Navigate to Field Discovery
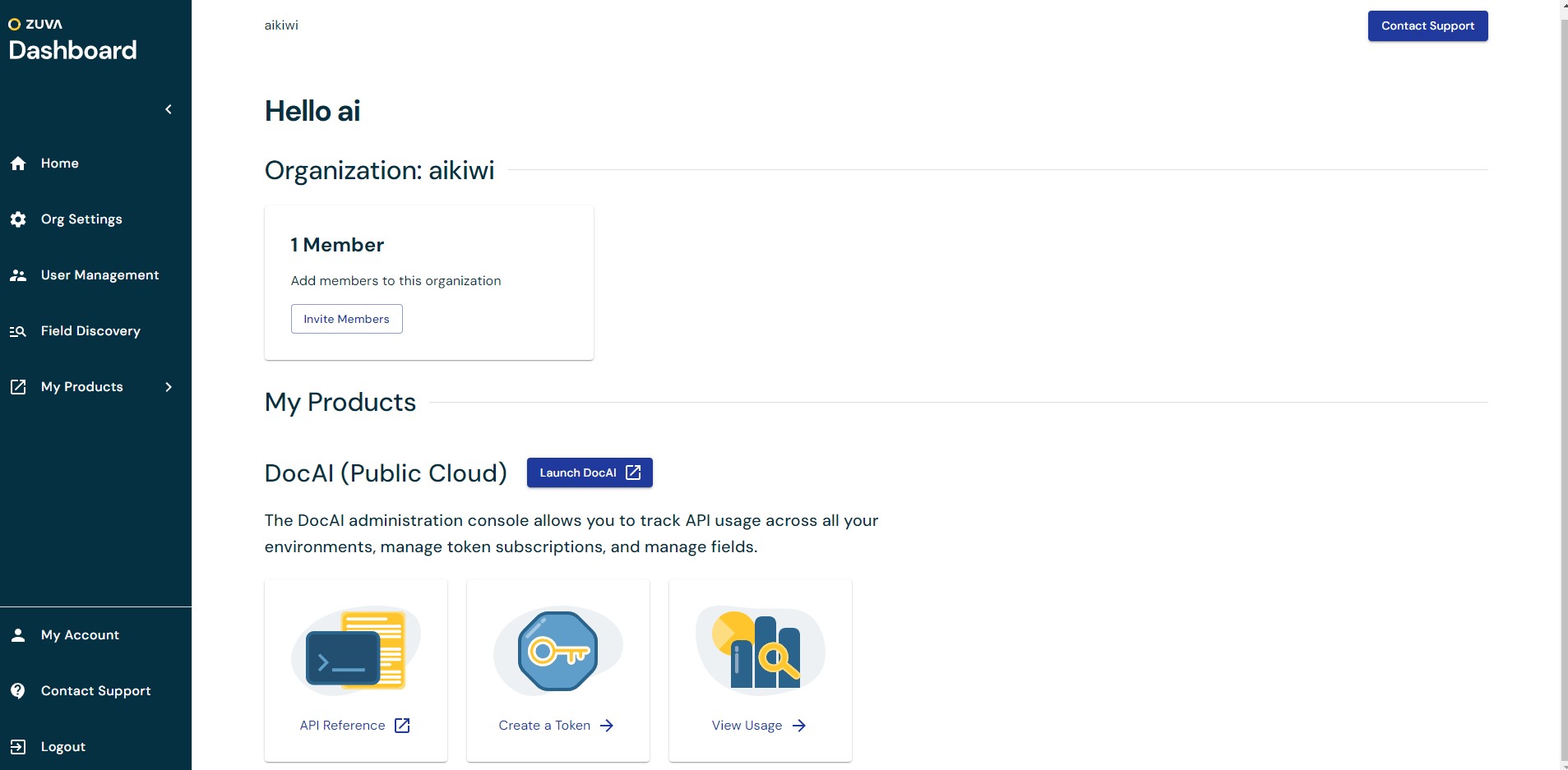The height and width of the screenshot is (770, 1568). click(x=90, y=331)
